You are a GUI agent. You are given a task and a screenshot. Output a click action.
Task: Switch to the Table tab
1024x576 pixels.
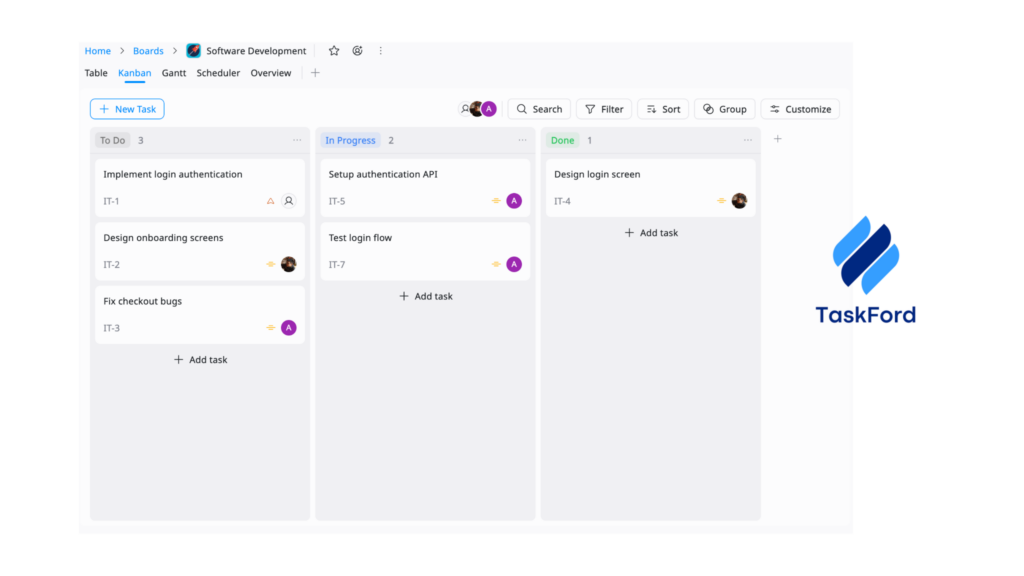click(x=96, y=72)
